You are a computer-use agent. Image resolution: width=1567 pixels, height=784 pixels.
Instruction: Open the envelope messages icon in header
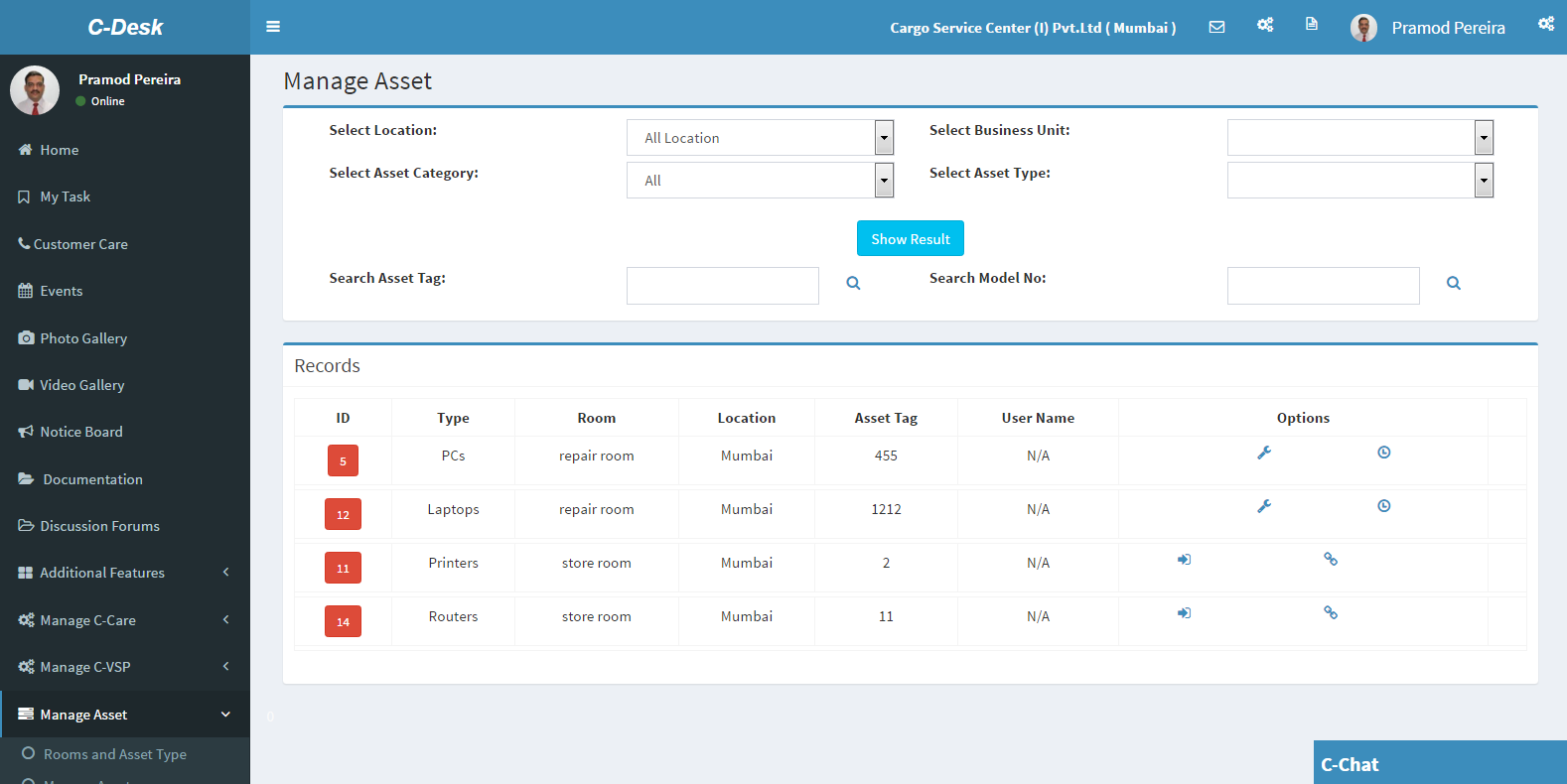coord(1216,27)
